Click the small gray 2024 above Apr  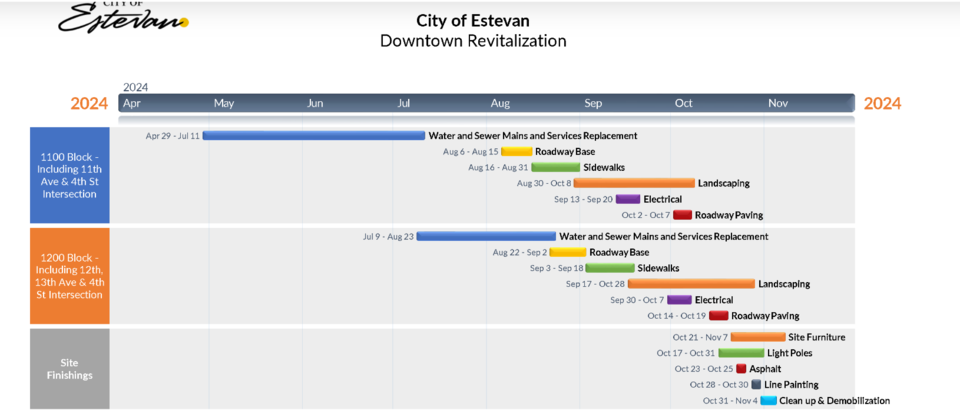135,88
